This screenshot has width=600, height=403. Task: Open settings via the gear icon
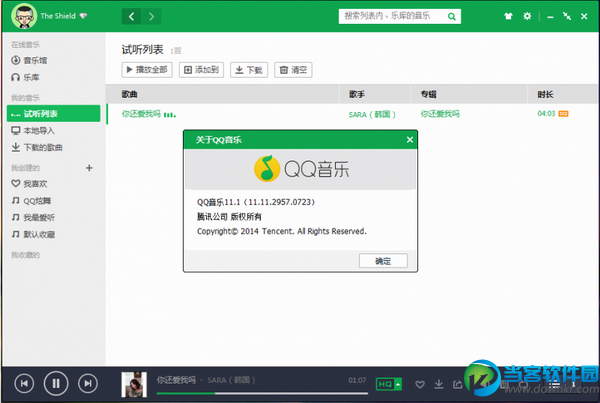pos(527,16)
